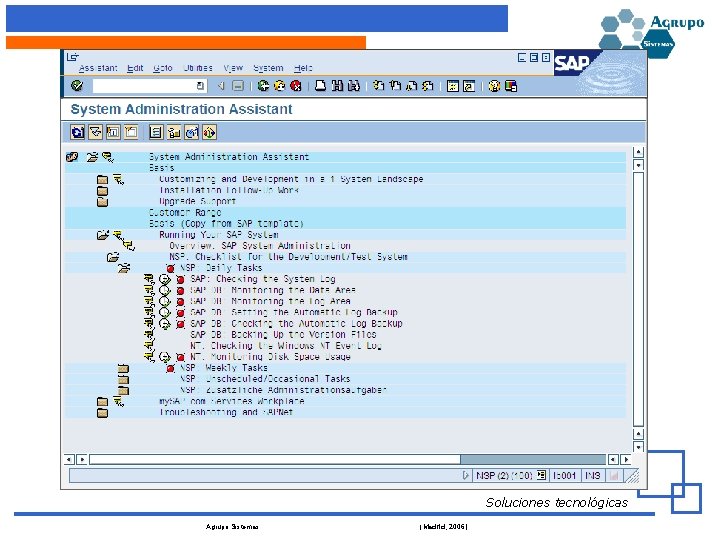Go to First Page icon
720x540 pixels.
click(x=378, y=85)
